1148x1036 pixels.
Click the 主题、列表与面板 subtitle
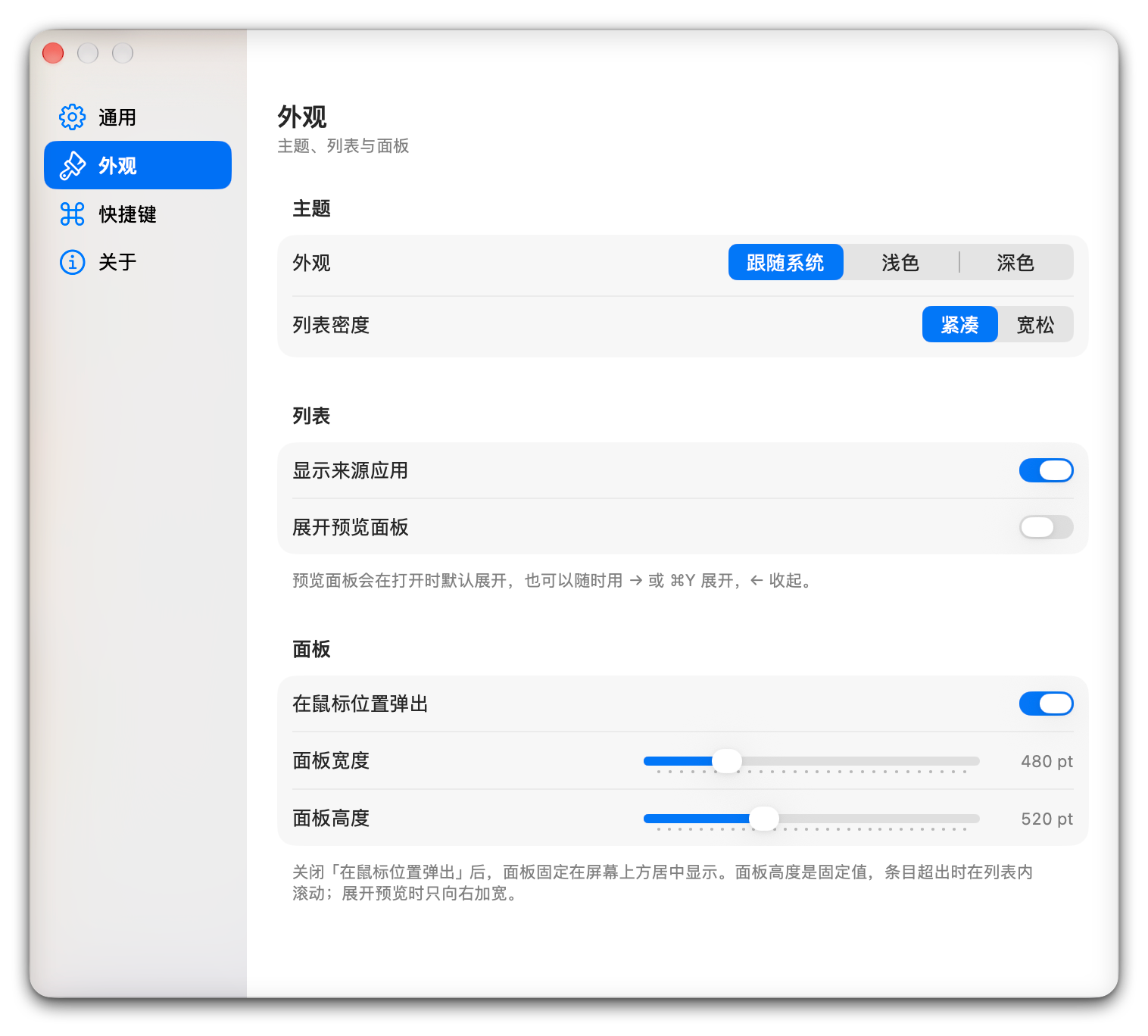click(344, 145)
